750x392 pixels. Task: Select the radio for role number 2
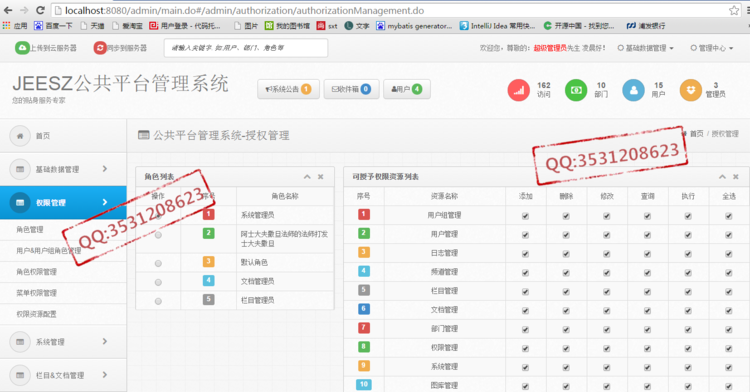point(158,235)
